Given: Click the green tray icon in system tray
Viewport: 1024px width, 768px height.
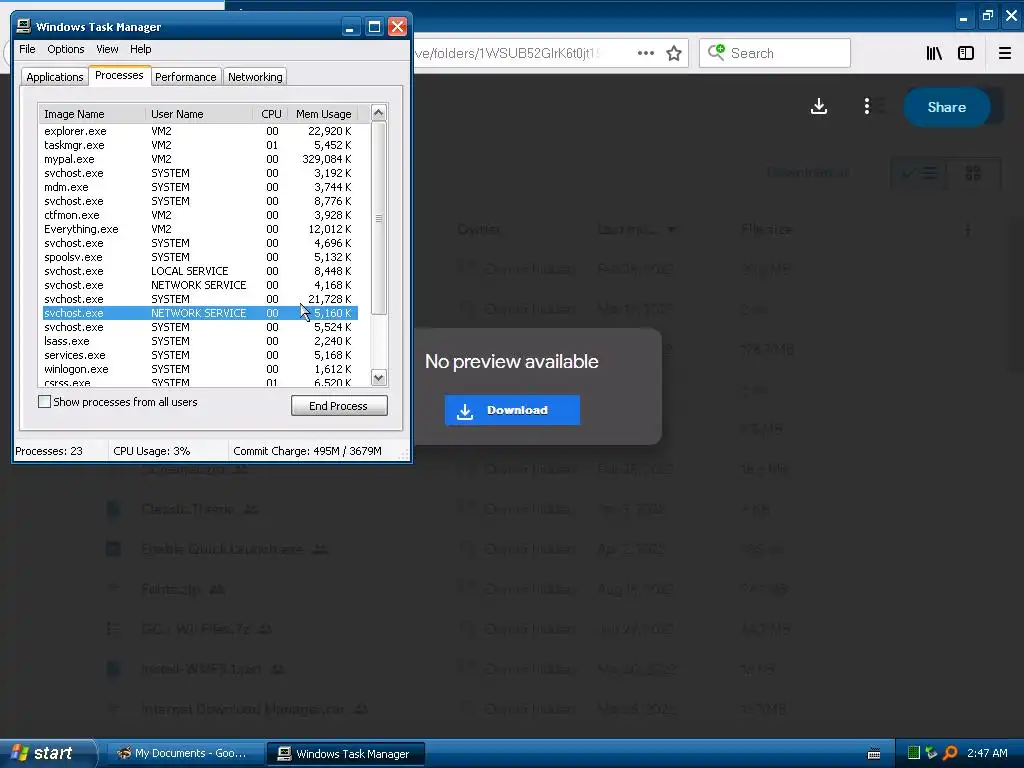Looking at the screenshot, I should 914,753.
